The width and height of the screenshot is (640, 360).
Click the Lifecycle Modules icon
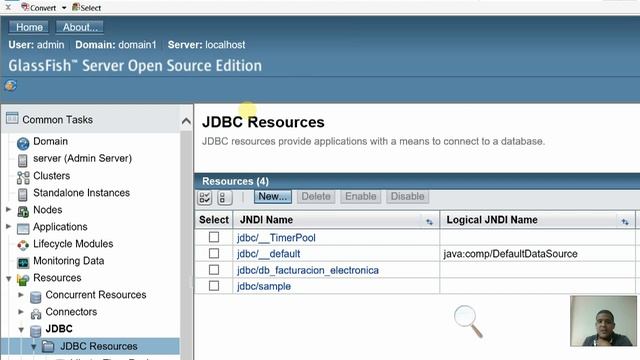[23, 245]
